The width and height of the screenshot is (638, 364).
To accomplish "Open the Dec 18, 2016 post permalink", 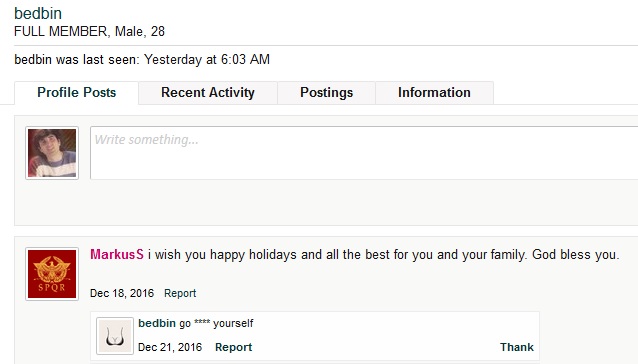I will [x=122, y=293].
